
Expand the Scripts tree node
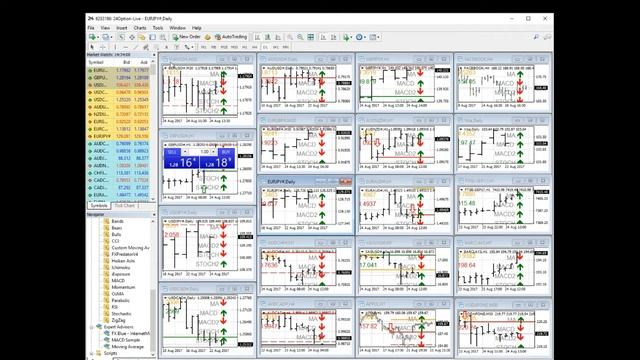click(91, 353)
